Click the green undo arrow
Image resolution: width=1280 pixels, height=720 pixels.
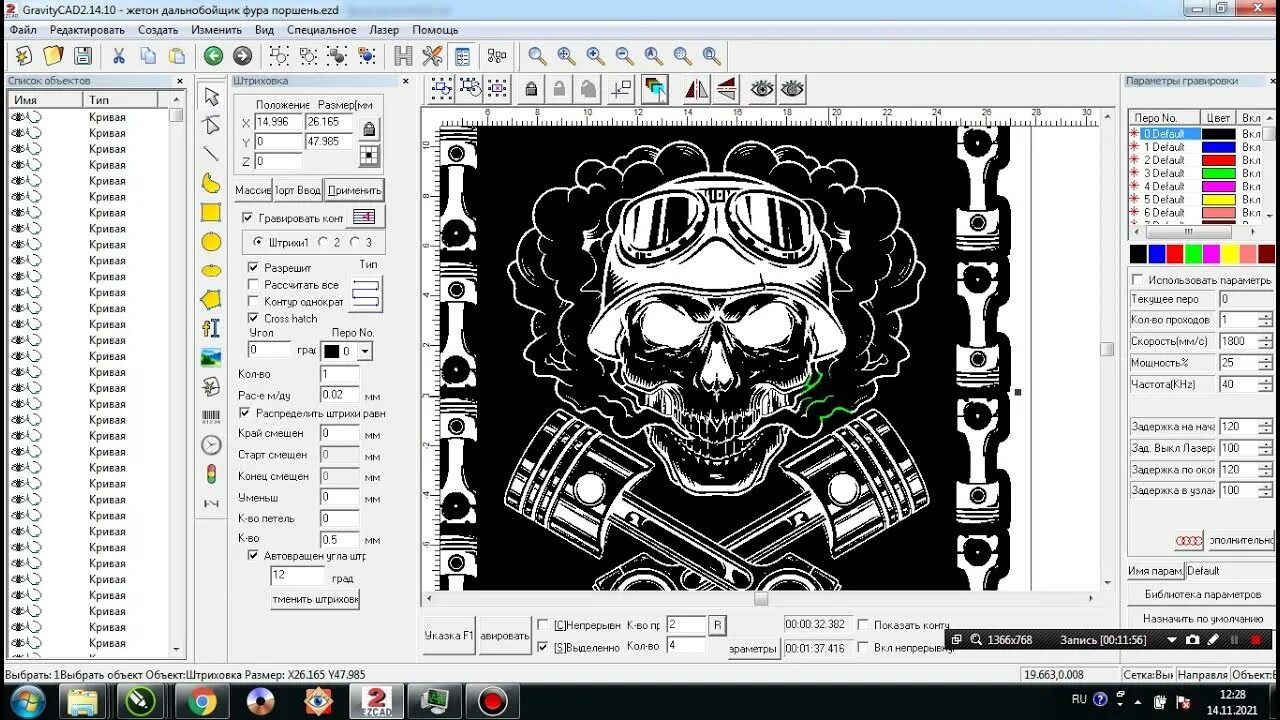213,56
